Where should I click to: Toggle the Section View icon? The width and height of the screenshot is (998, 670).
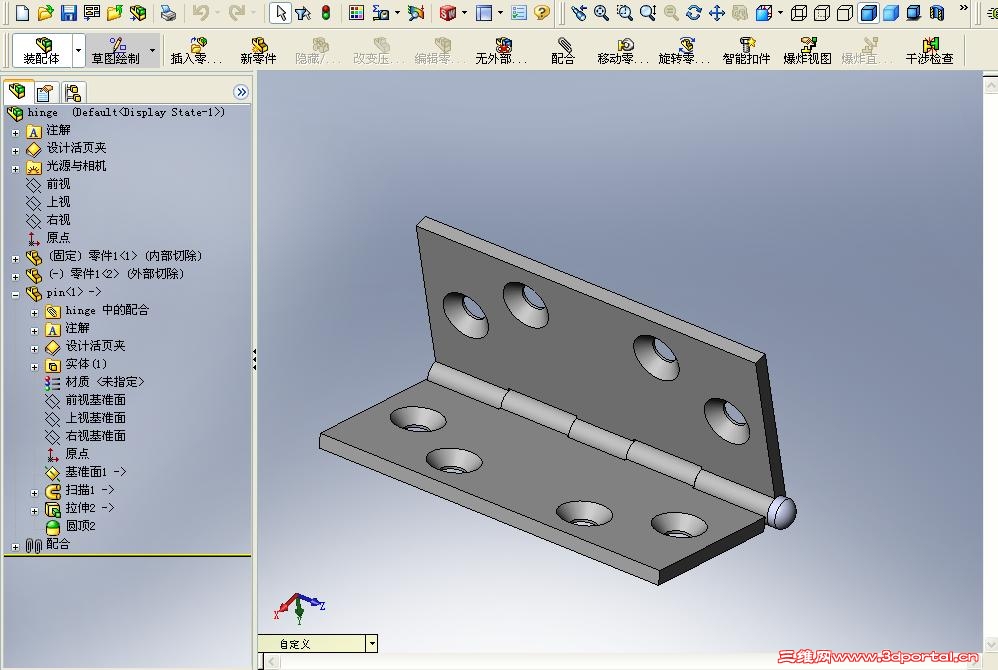(x=937, y=12)
